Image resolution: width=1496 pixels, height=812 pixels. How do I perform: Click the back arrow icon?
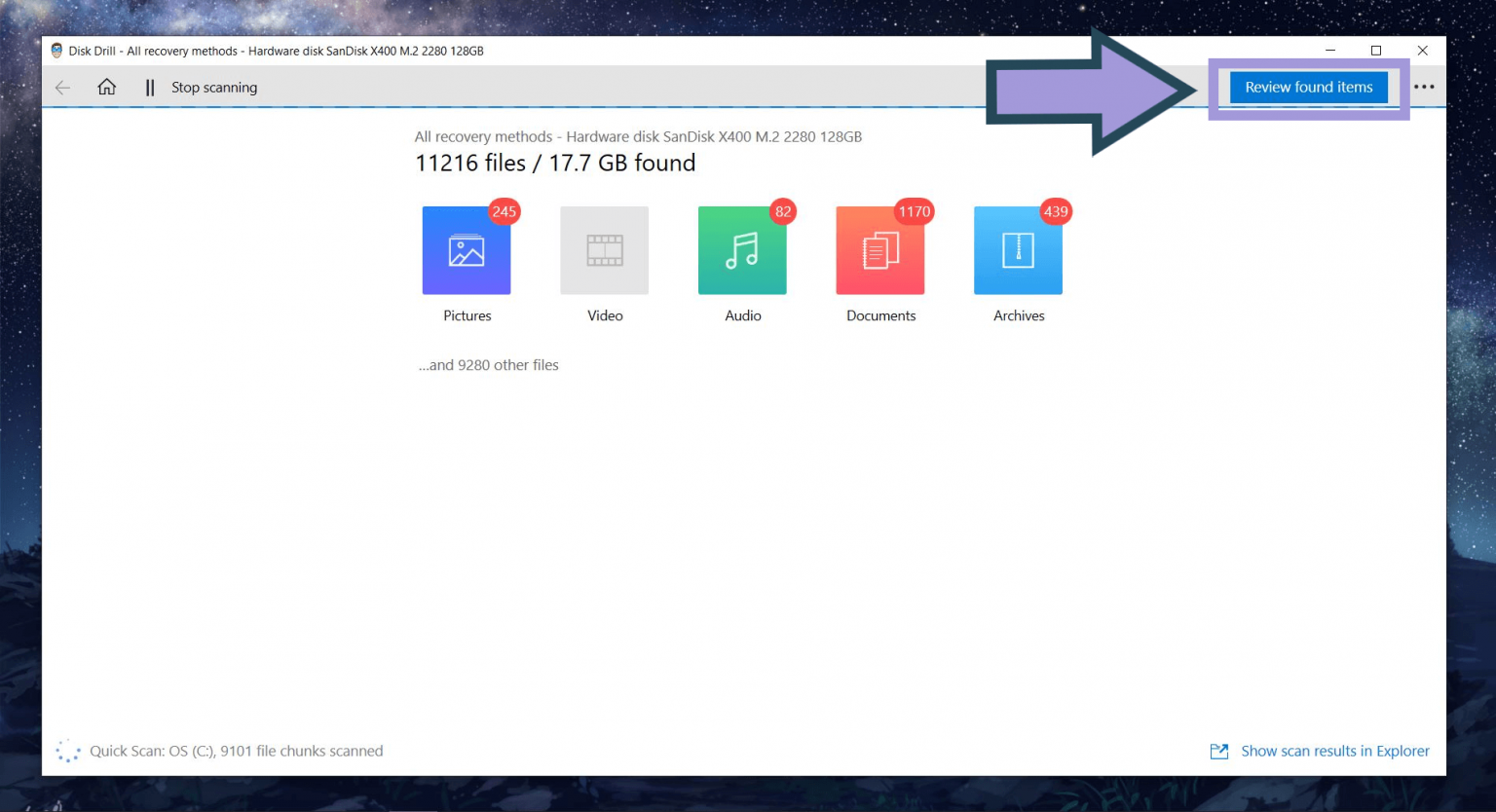(x=62, y=87)
